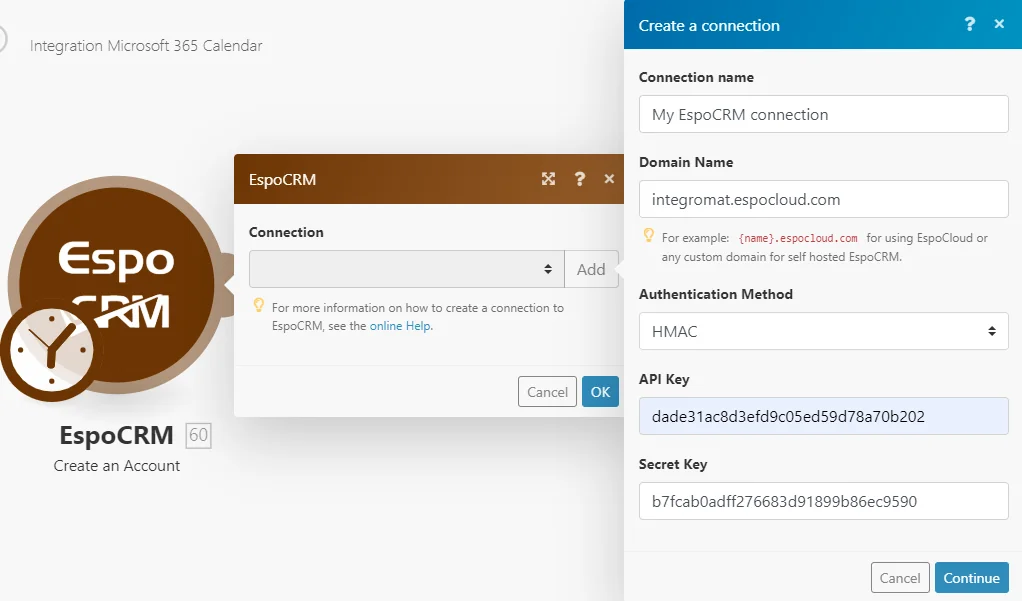Open the Authentication Method HMAC dropdown
This screenshot has width=1022, height=601.
click(823, 331)
